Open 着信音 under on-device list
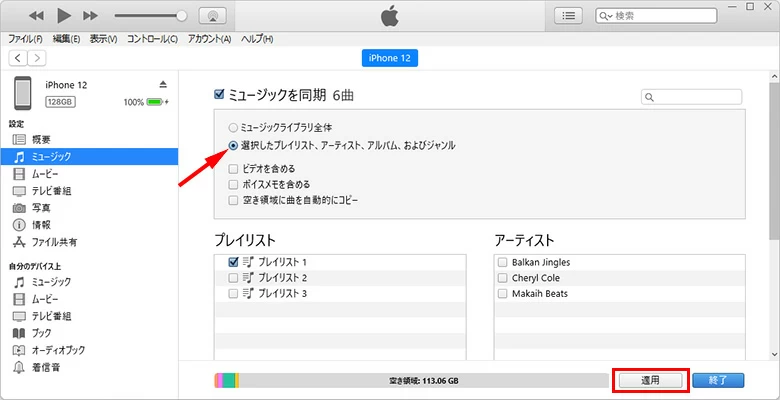 pos(44,367)
